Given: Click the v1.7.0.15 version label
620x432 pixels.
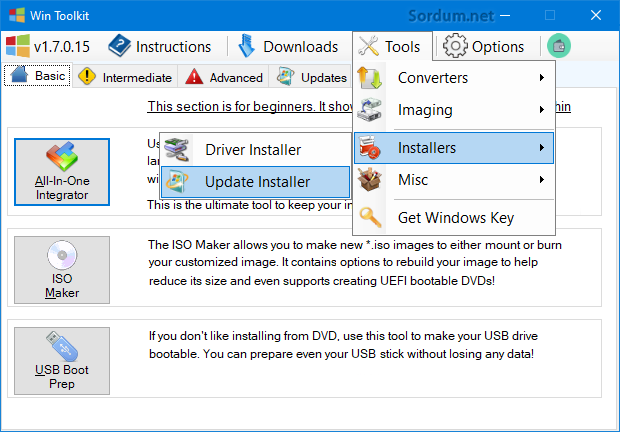Looking at the screenshot, I should (x=62, y=47).
